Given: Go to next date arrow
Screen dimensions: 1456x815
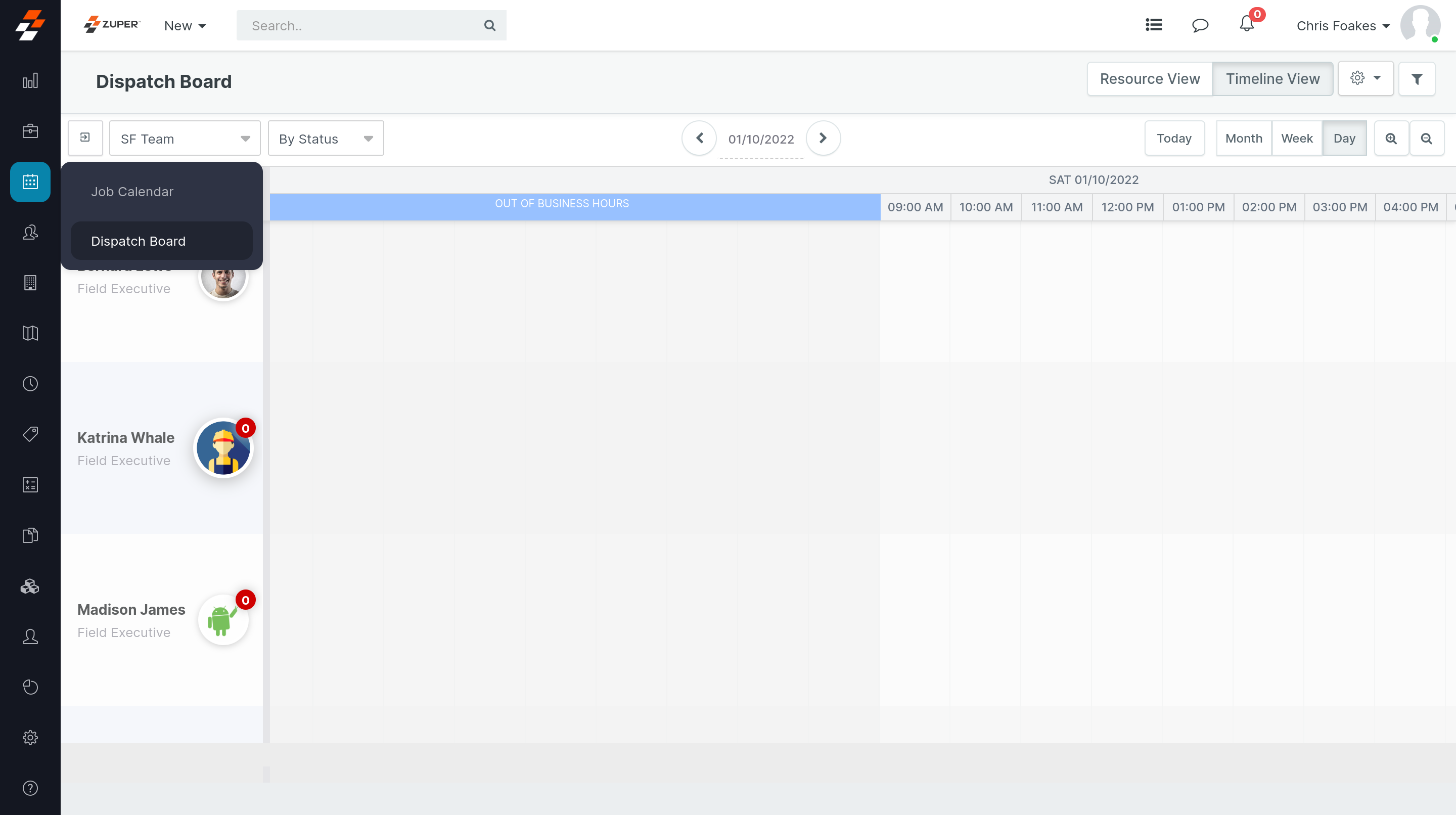Looking at the screenshot, I should [823, 138].
